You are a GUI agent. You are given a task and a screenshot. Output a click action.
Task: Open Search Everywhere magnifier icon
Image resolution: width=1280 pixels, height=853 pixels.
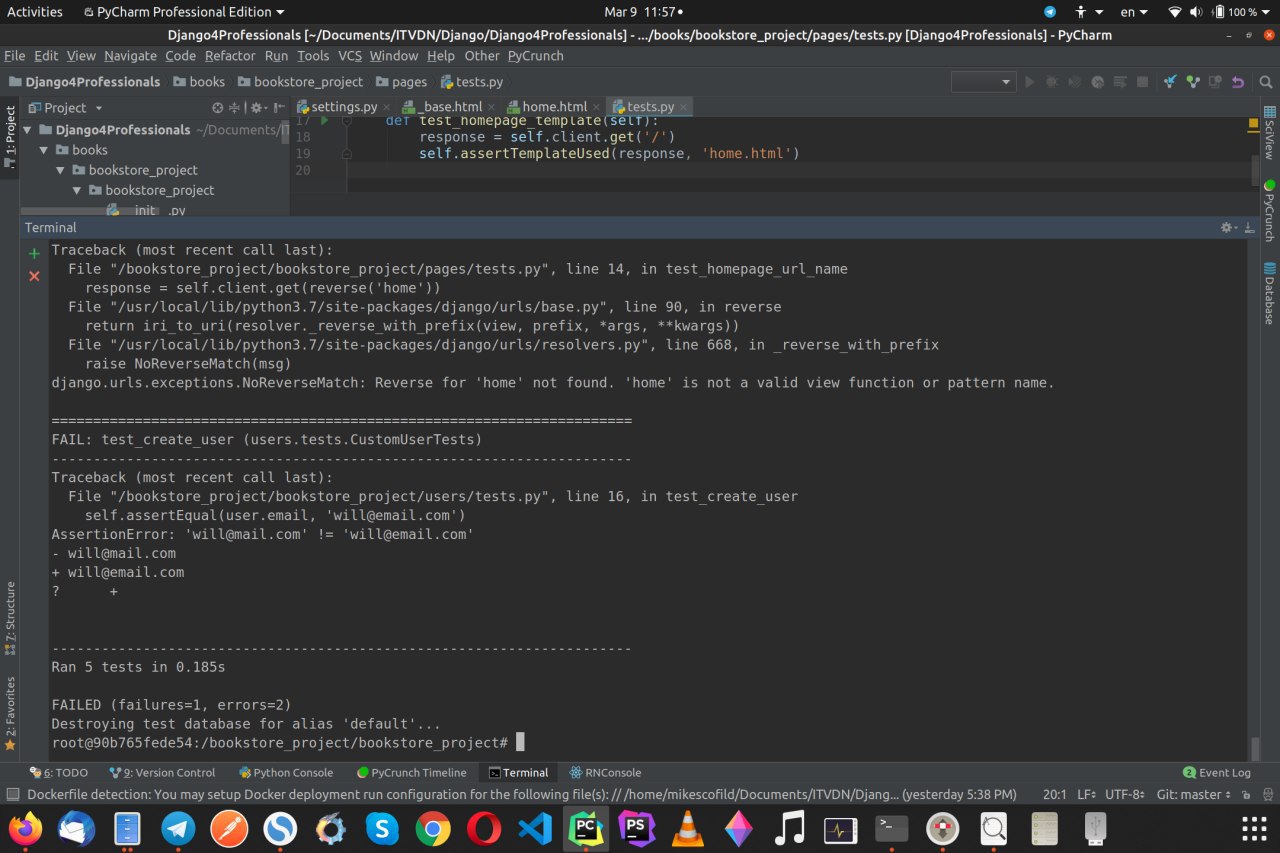[1265, 82]
